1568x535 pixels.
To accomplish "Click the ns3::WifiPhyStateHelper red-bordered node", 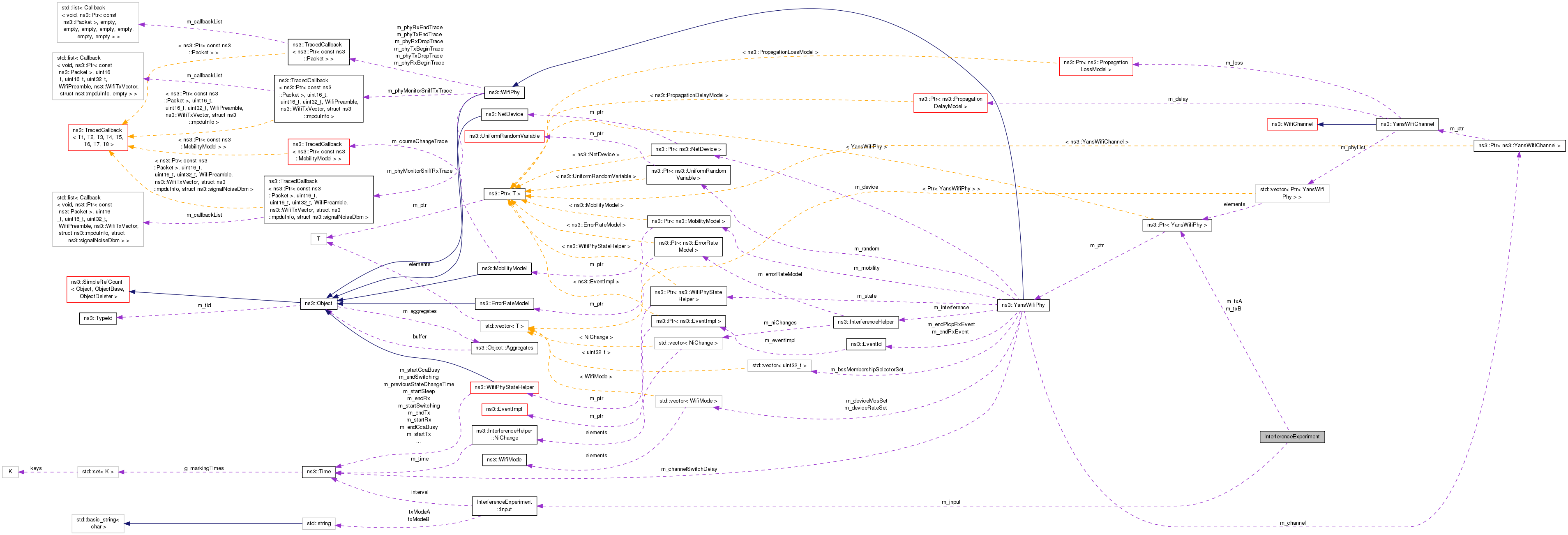I will coord(504,387).
